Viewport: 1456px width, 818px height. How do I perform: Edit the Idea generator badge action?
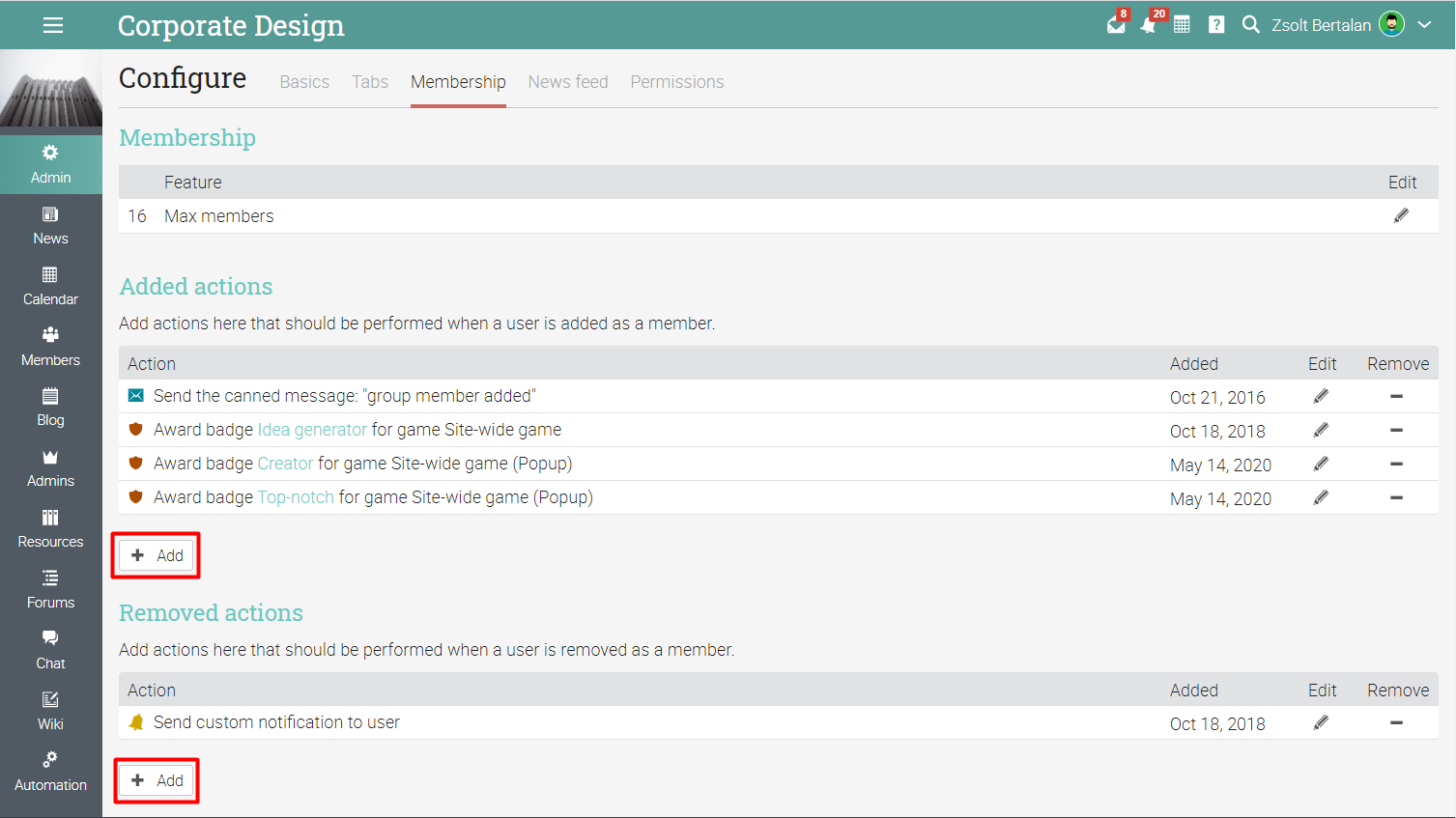point(1321,430)
